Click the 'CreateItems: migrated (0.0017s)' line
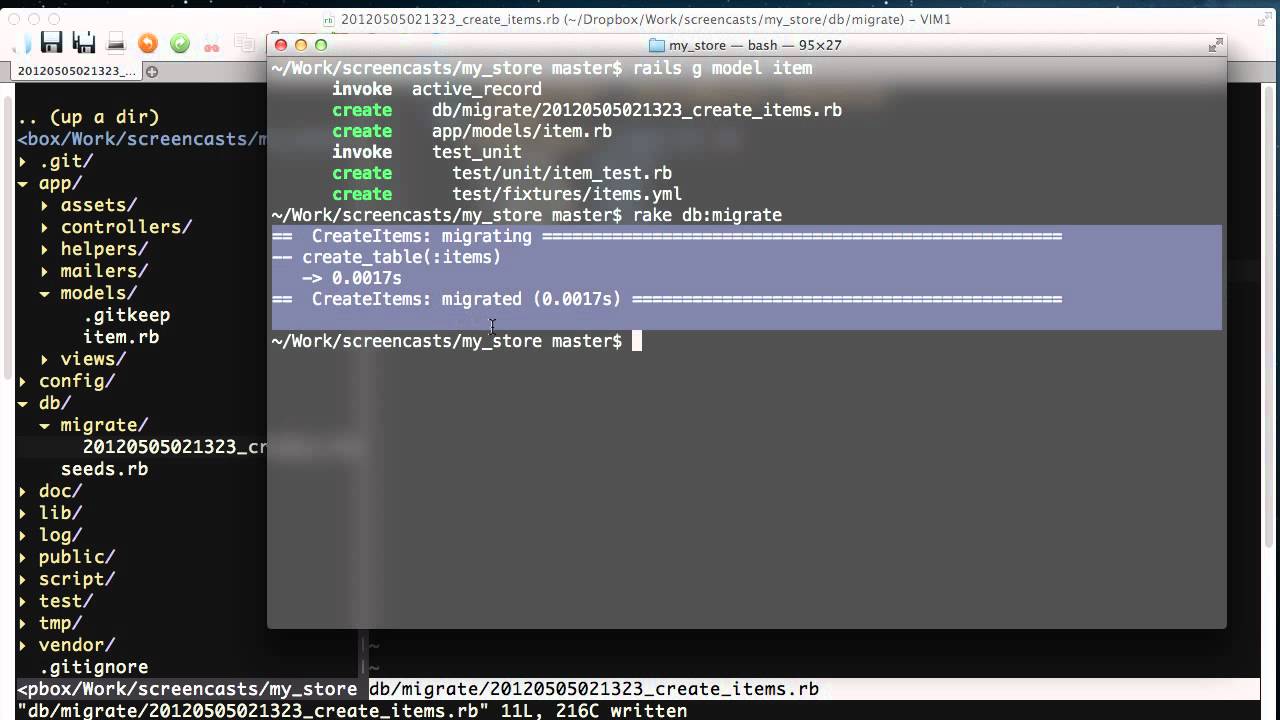This screenshot has width=1280, height=720. [667, 299]
